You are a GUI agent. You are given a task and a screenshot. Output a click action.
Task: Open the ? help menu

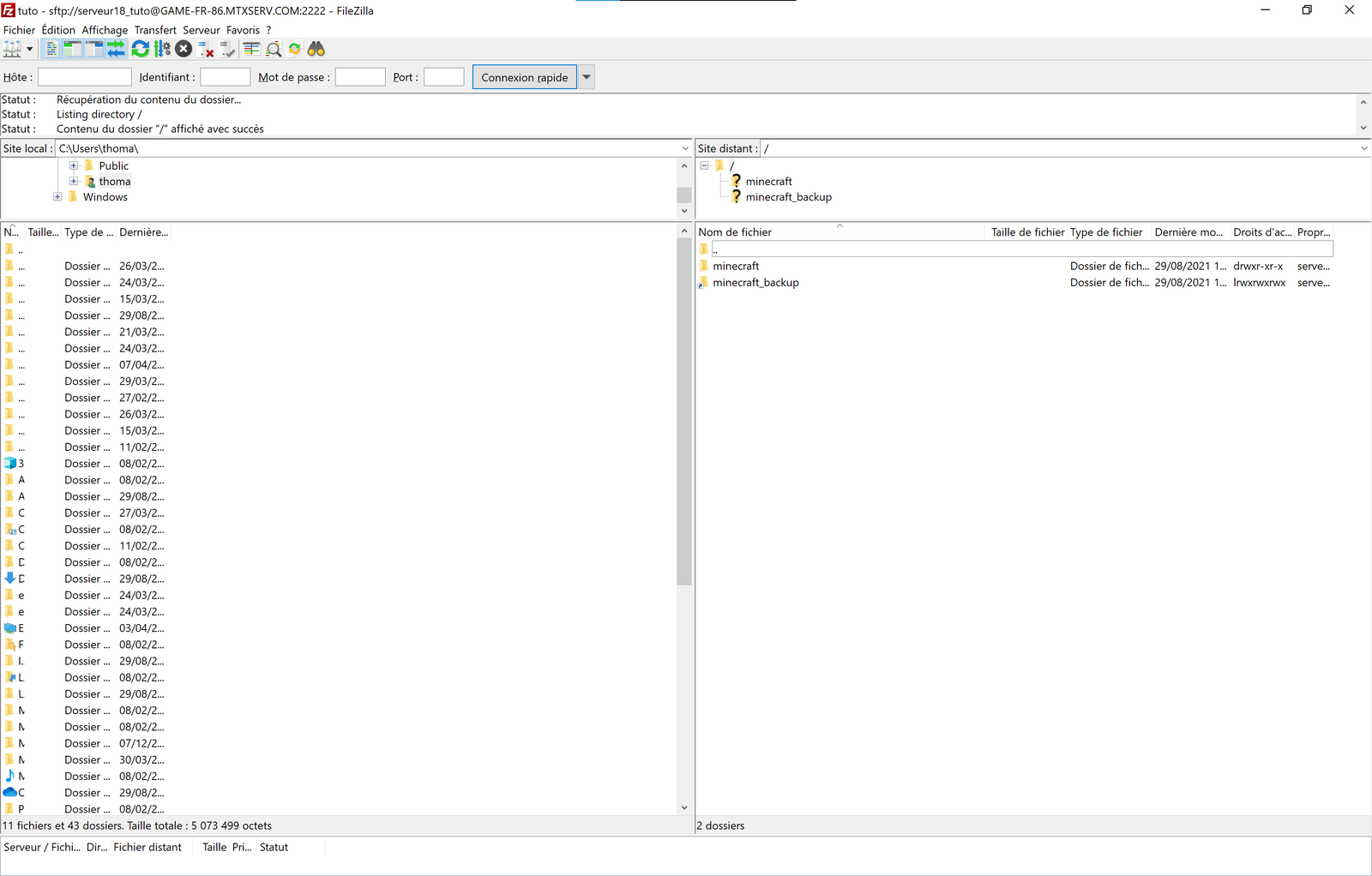click(x=268, y=30)
